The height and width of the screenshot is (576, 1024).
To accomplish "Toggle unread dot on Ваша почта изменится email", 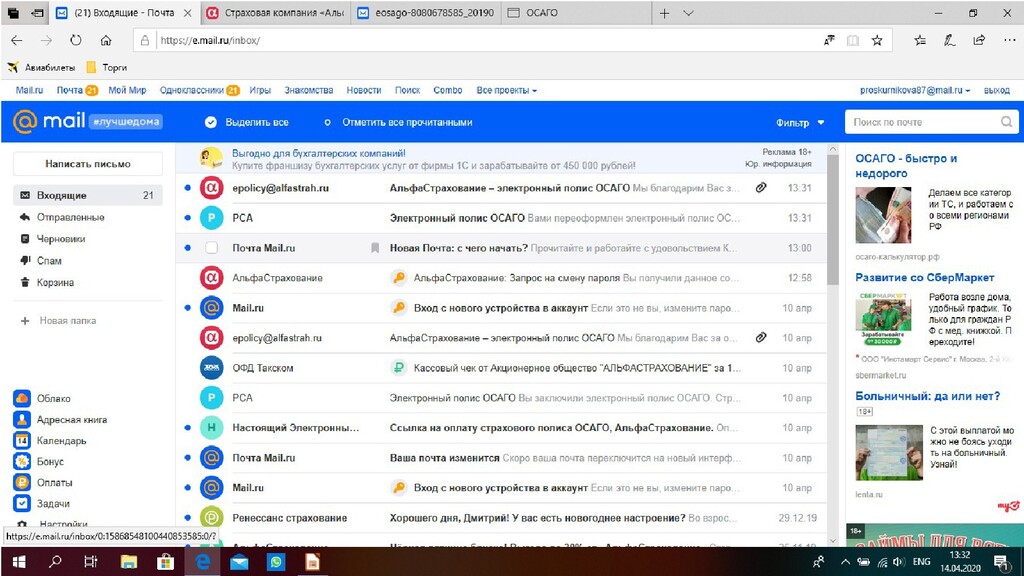I will 187,458.
